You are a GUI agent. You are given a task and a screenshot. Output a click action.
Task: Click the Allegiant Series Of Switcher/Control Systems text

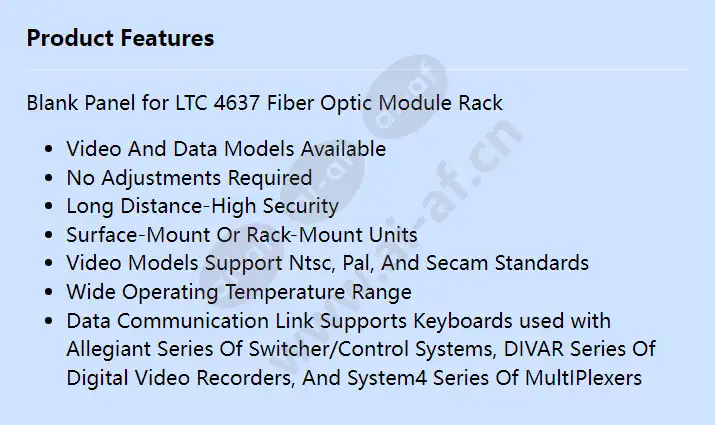click(x=280, y=349)
